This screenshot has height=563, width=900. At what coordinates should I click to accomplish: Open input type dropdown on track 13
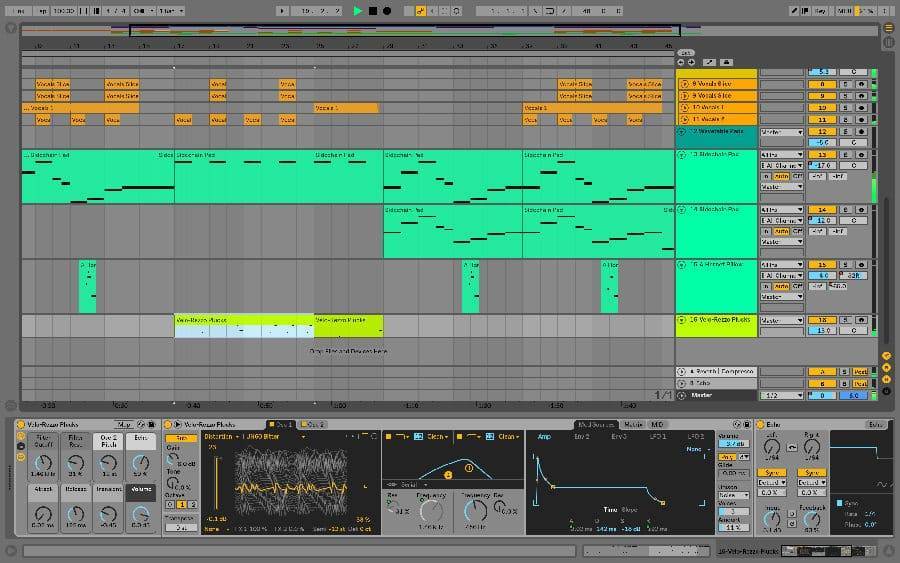coord(782,155)
